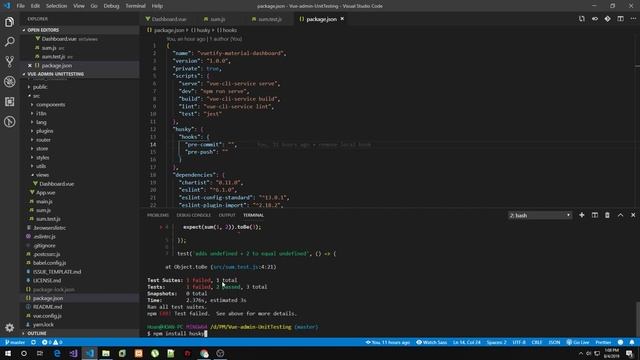Close package.json in Open Editors list
Viewport: 640px width, 360px height.
click(x=30, y=65)
